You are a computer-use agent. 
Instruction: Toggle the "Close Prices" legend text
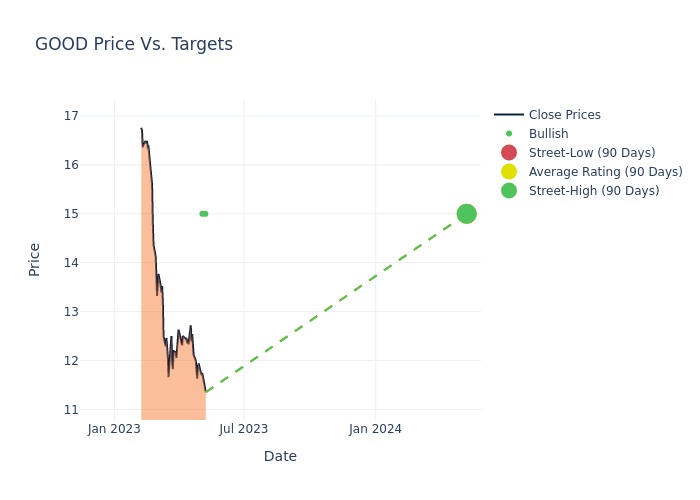(564, 115)
